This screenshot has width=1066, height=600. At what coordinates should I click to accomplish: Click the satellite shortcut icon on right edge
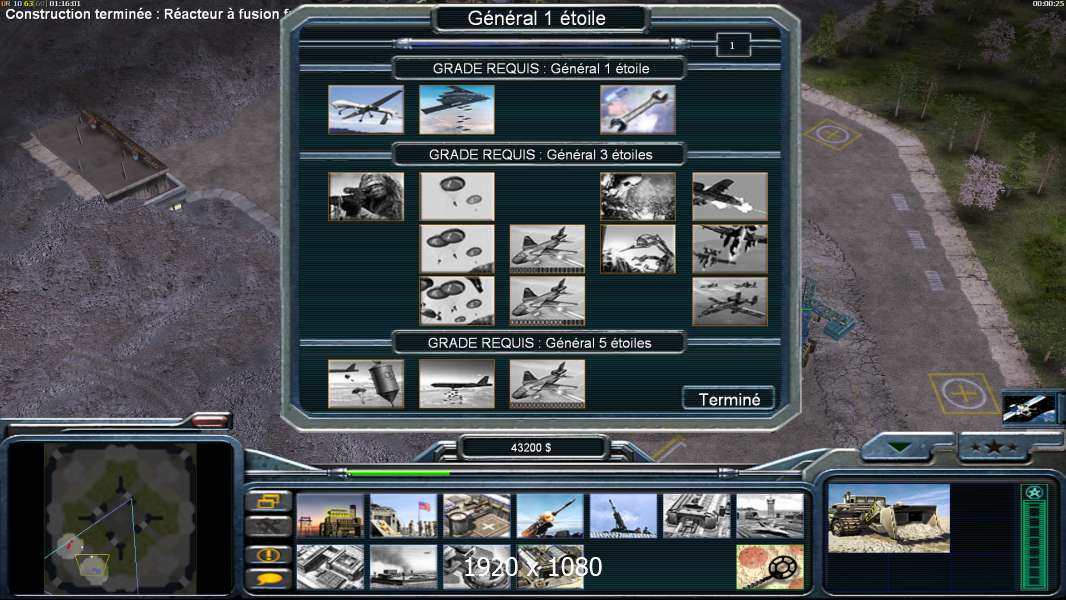(x=1030, y=407)
